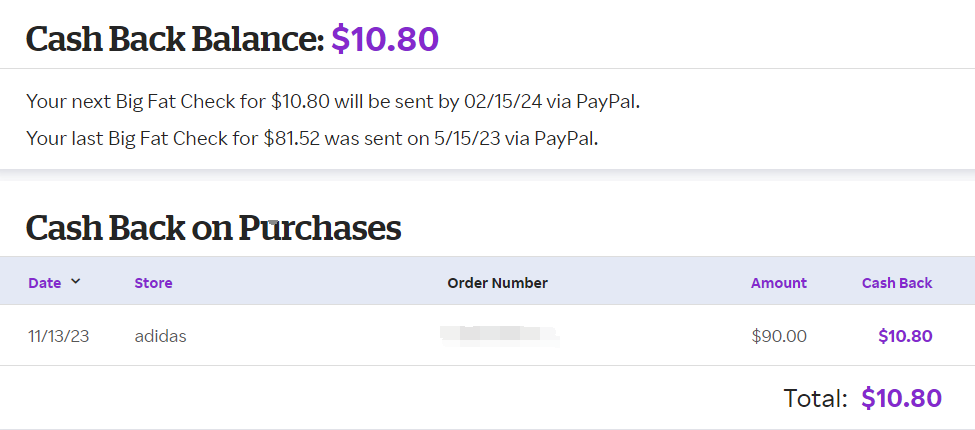Click the Cash Back column header
This screenshot has height=430, width=975.
tap(896, 283)
